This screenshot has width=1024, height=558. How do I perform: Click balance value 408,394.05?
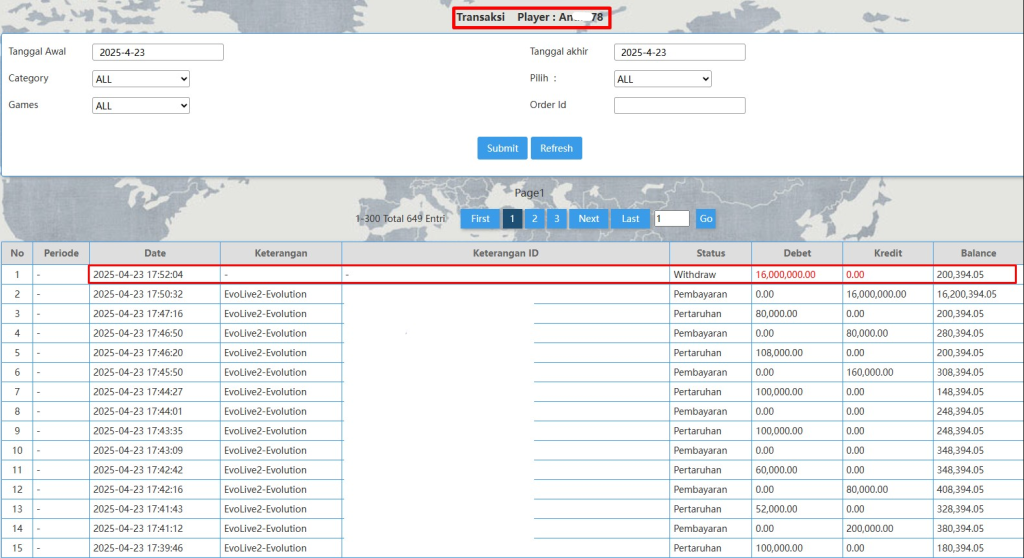[x=960, y=489]
